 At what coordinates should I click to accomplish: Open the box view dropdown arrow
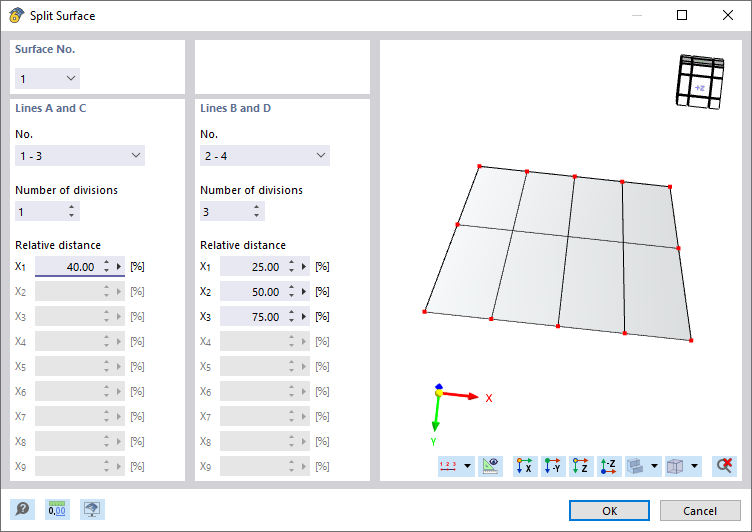(x=694, y=466)
